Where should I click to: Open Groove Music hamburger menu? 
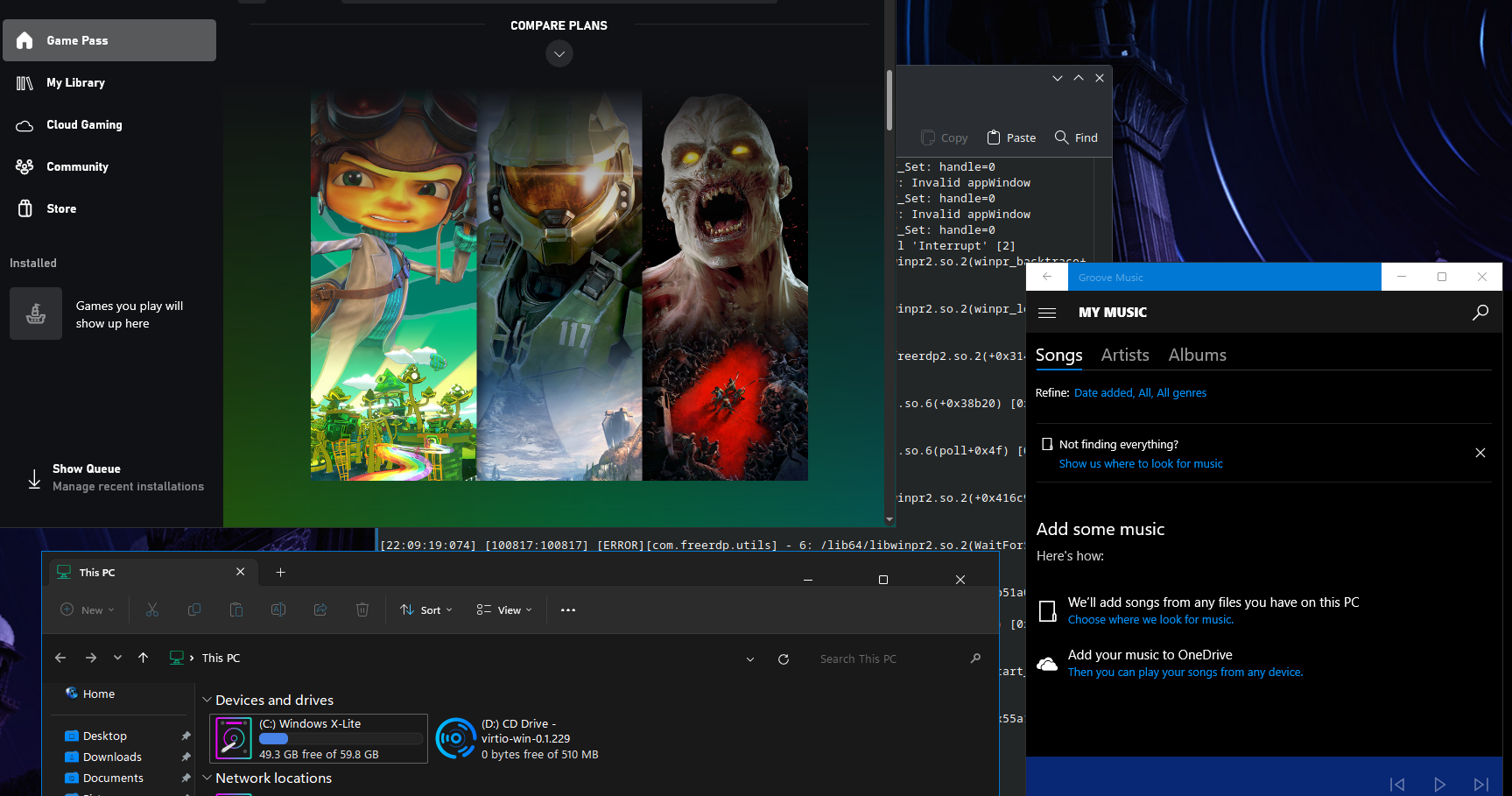click(x=1047, y=313)
